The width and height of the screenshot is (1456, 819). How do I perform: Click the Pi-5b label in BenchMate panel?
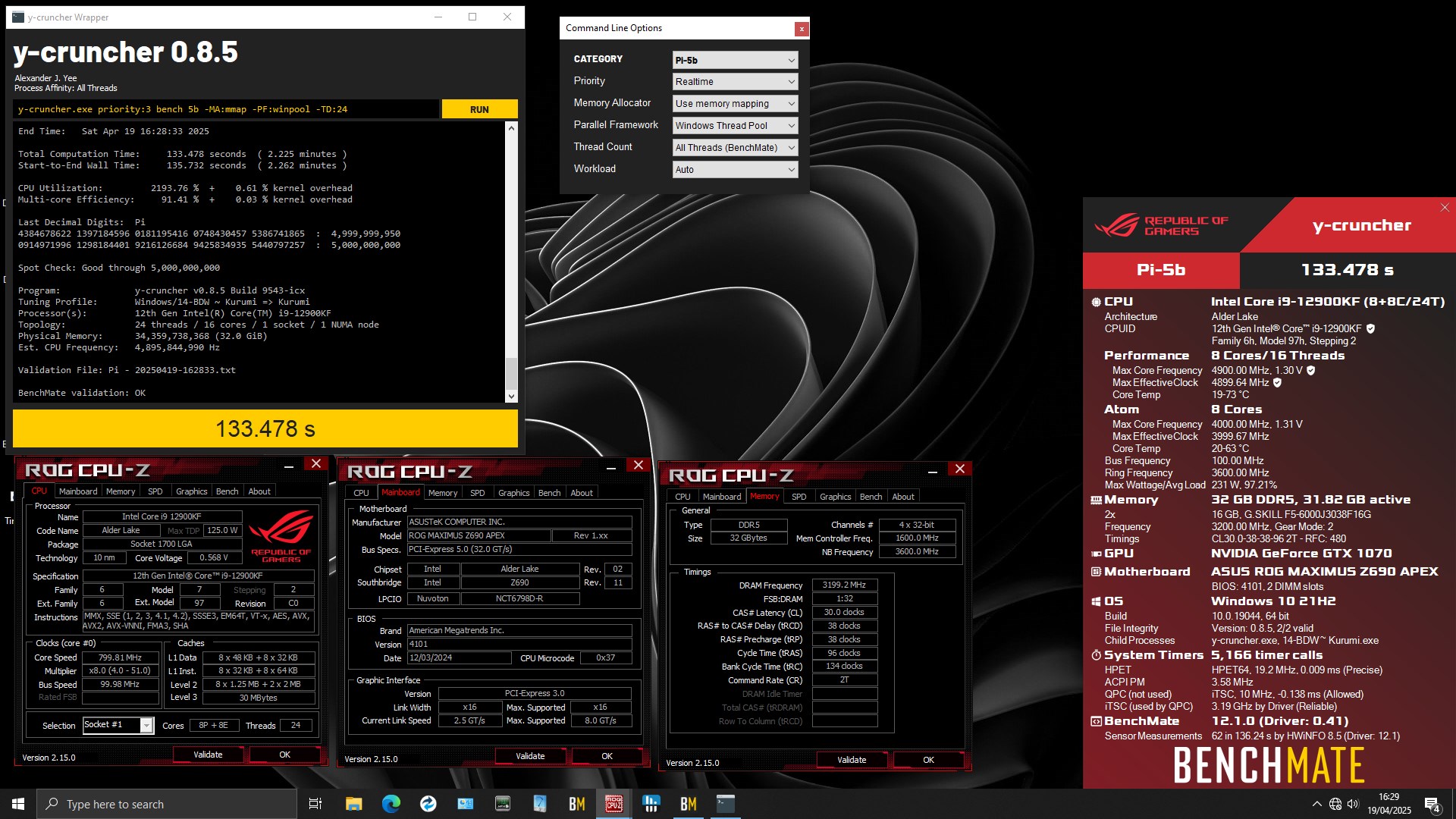click(1161, 270)
